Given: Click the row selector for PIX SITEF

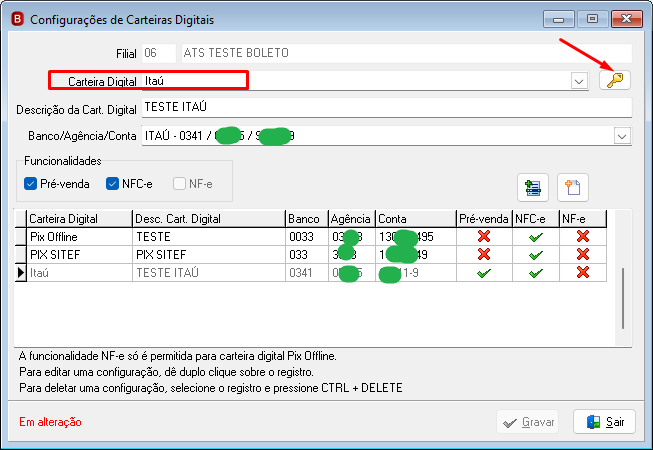Looking at the screenshot, I should click(x=21, y=255).
